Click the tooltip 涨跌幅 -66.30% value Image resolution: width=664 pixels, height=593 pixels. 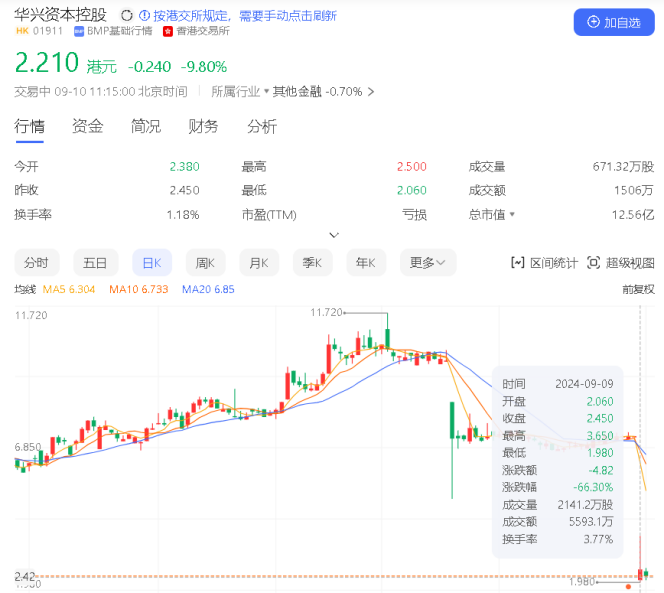coord(593,487)
